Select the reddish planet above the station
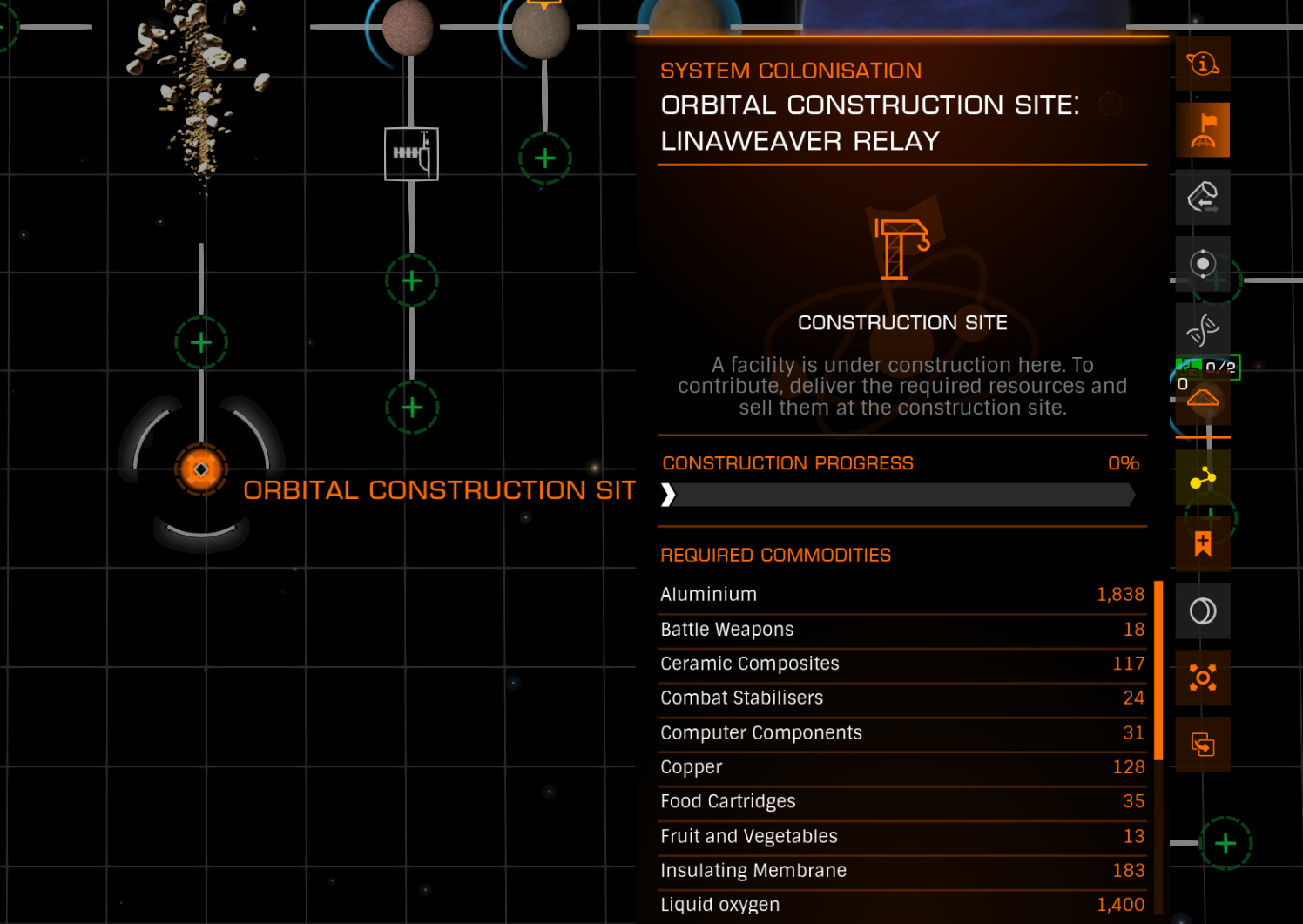 pos(408,27)
